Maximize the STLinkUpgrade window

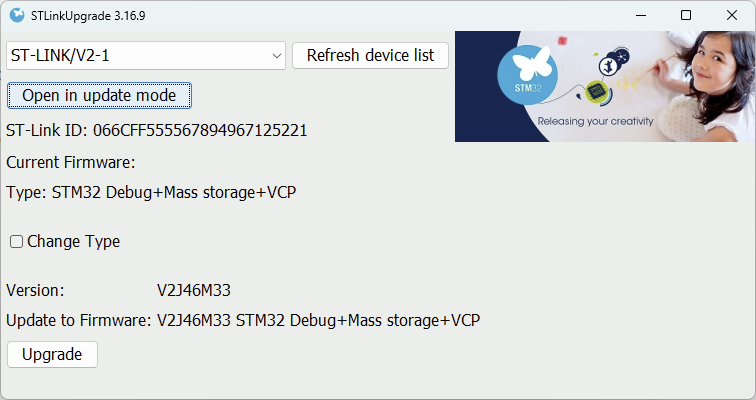tap(686, 15)
